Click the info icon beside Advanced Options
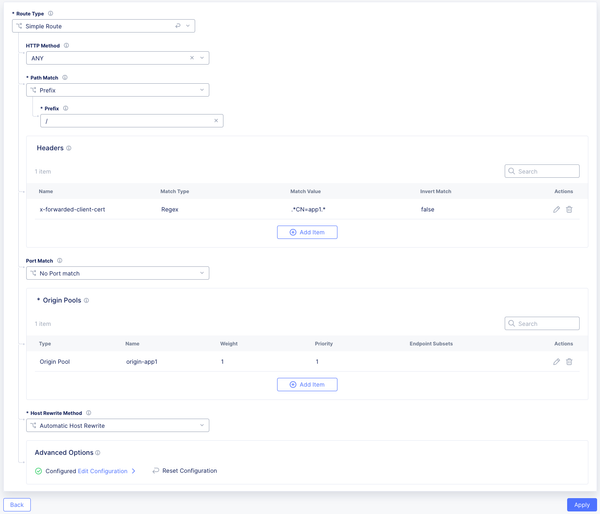The height and width of the screenshot is (514, 600). pos(97,453)
